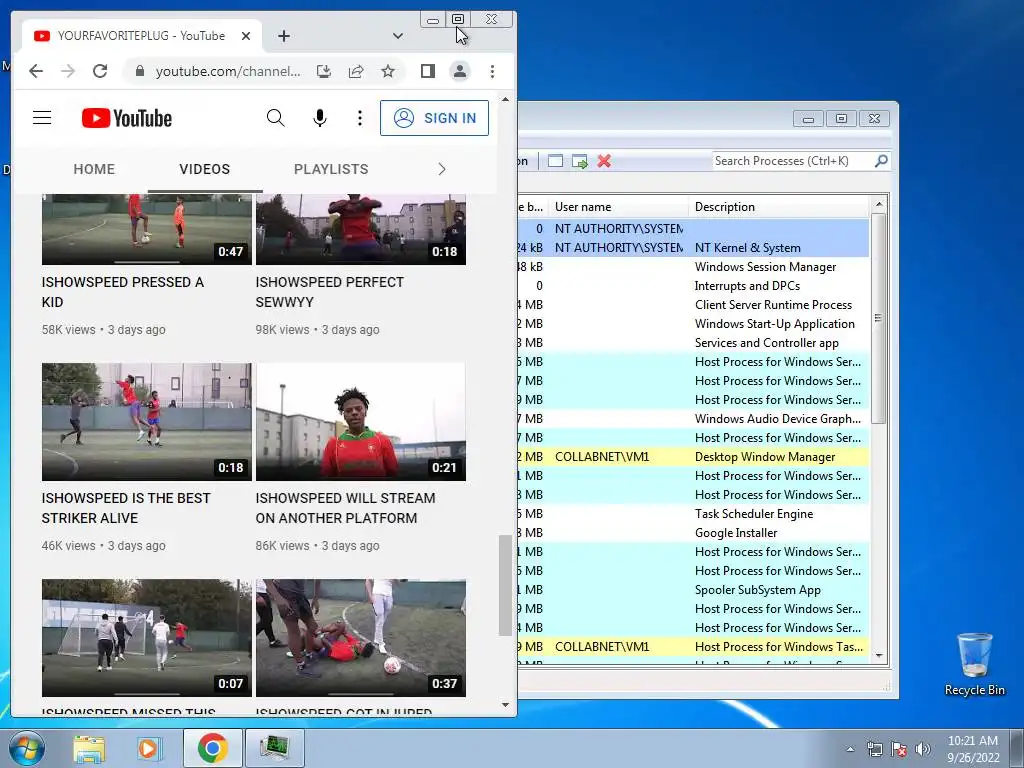Open Windows Explorer from taskbar

(89, 748)
